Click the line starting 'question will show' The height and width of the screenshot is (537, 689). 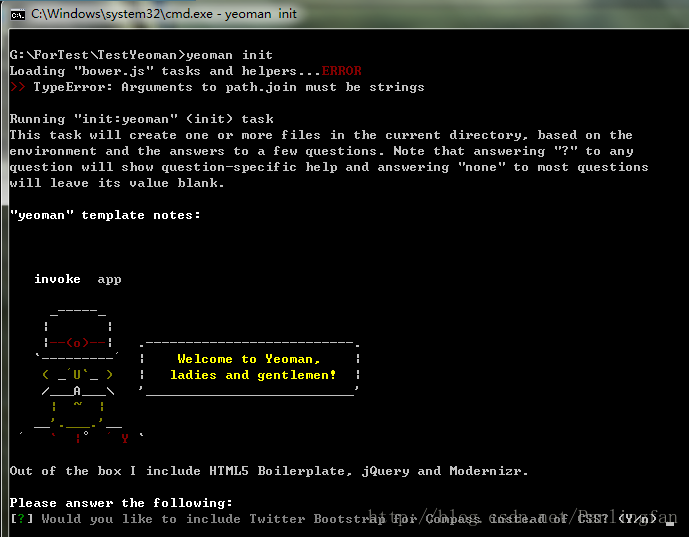click(x=329, y=167)
